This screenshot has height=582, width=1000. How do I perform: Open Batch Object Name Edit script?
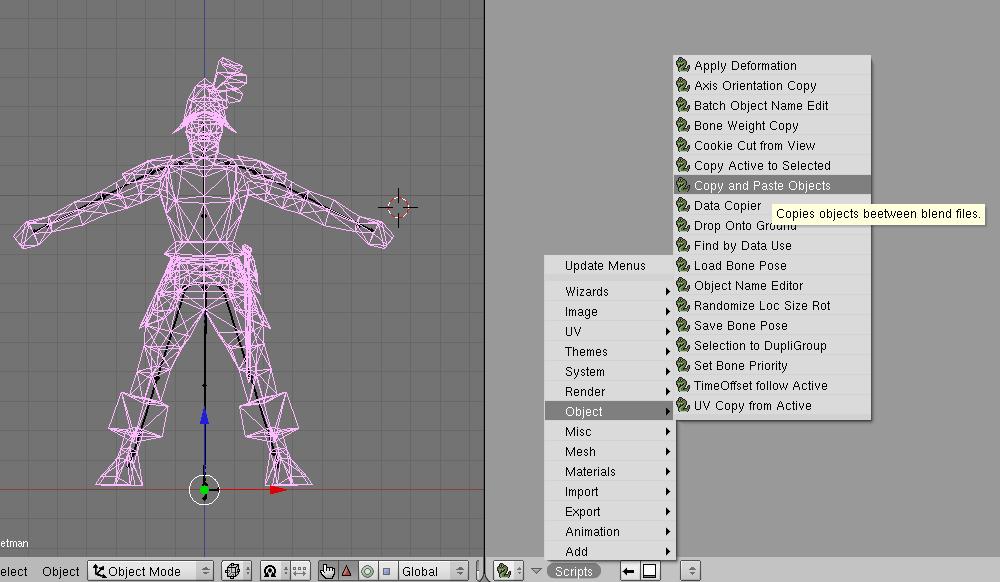pyautogui.click(x=772, y=106)
